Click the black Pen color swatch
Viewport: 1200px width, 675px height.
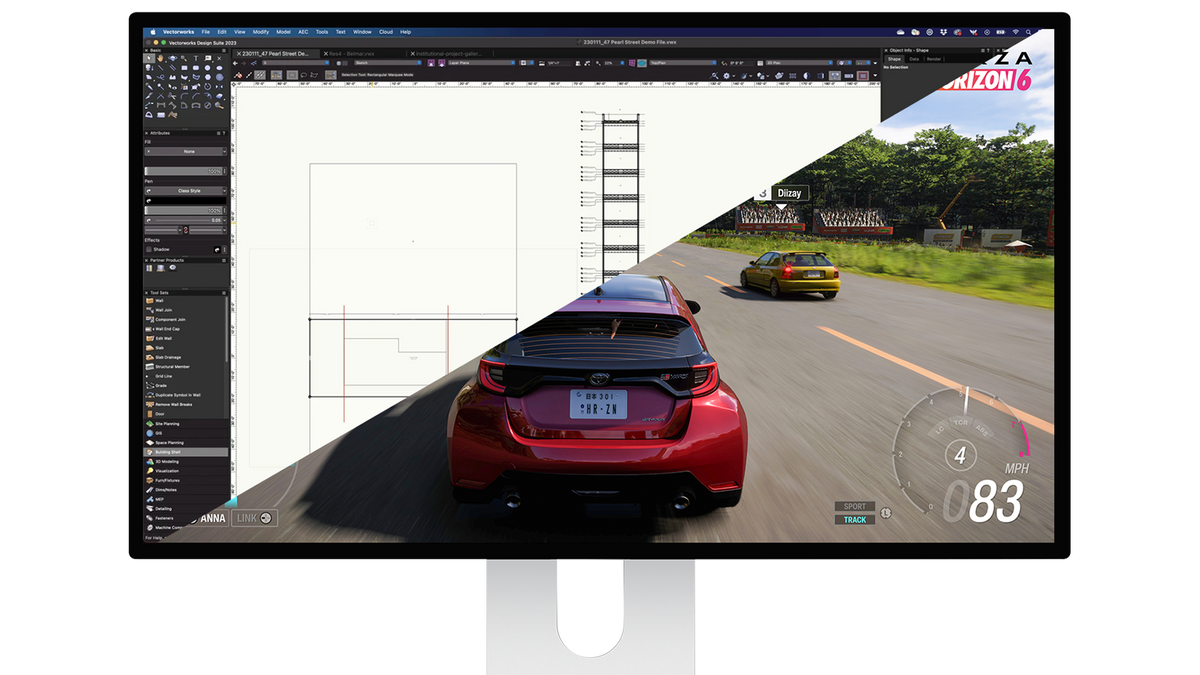point(186,201)
